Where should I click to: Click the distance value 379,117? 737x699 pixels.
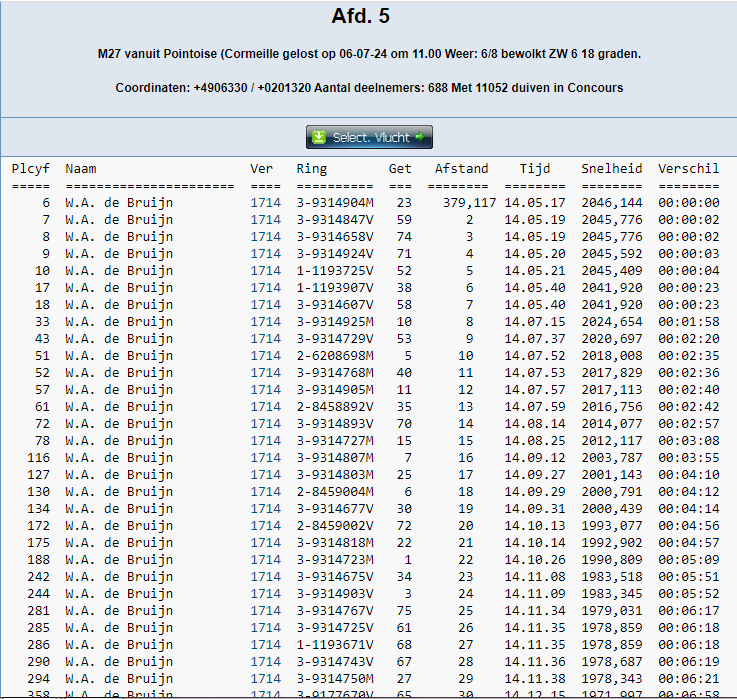(470, 203)
